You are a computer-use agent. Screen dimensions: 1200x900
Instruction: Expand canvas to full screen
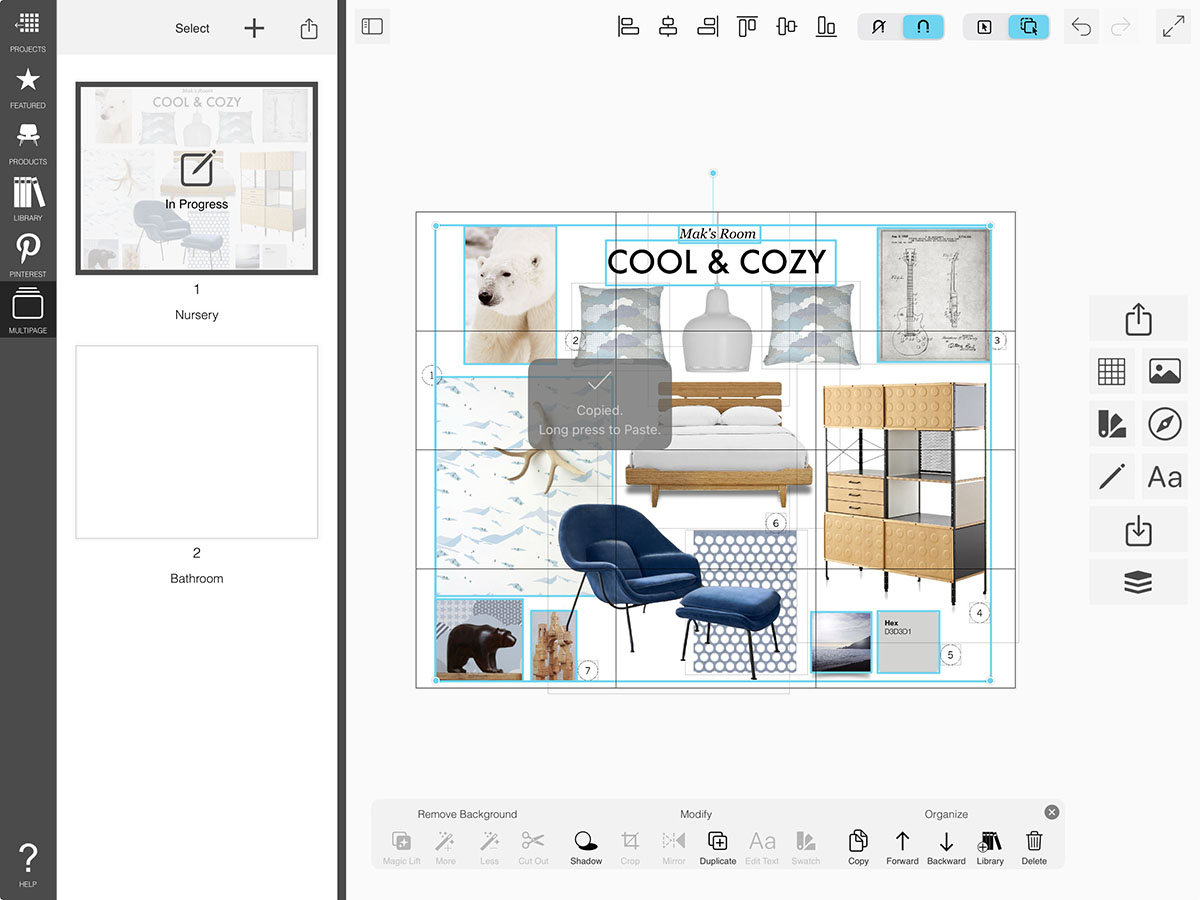click(1173, 27)
